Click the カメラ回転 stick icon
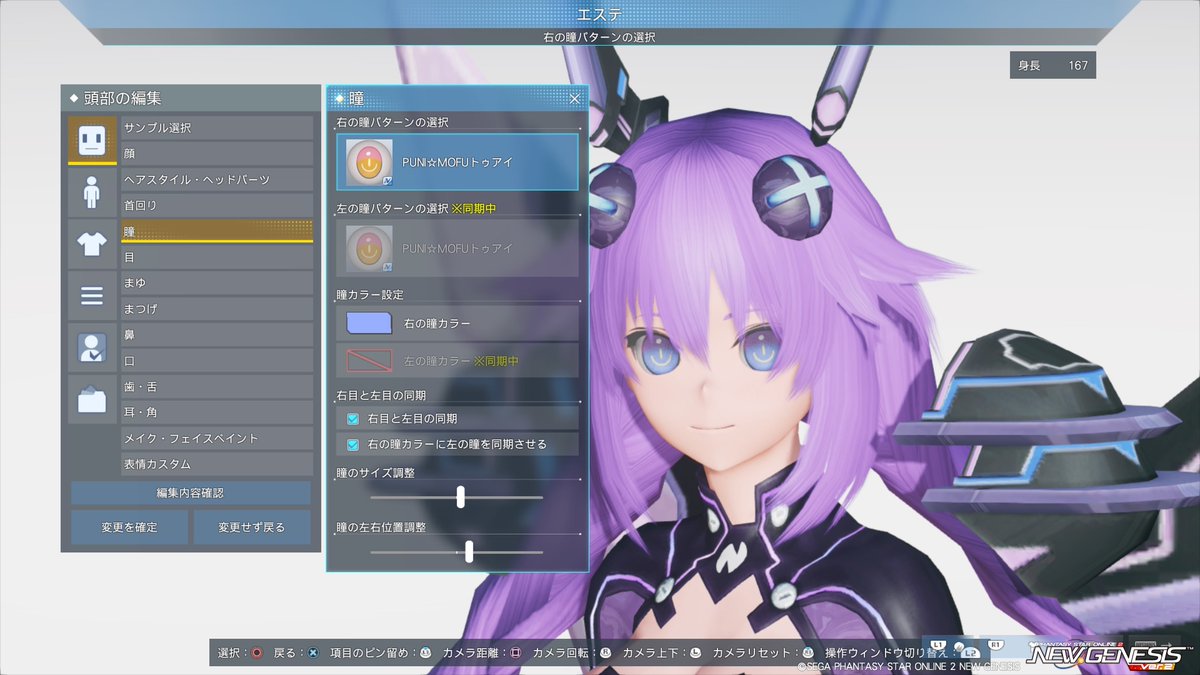 606,653
